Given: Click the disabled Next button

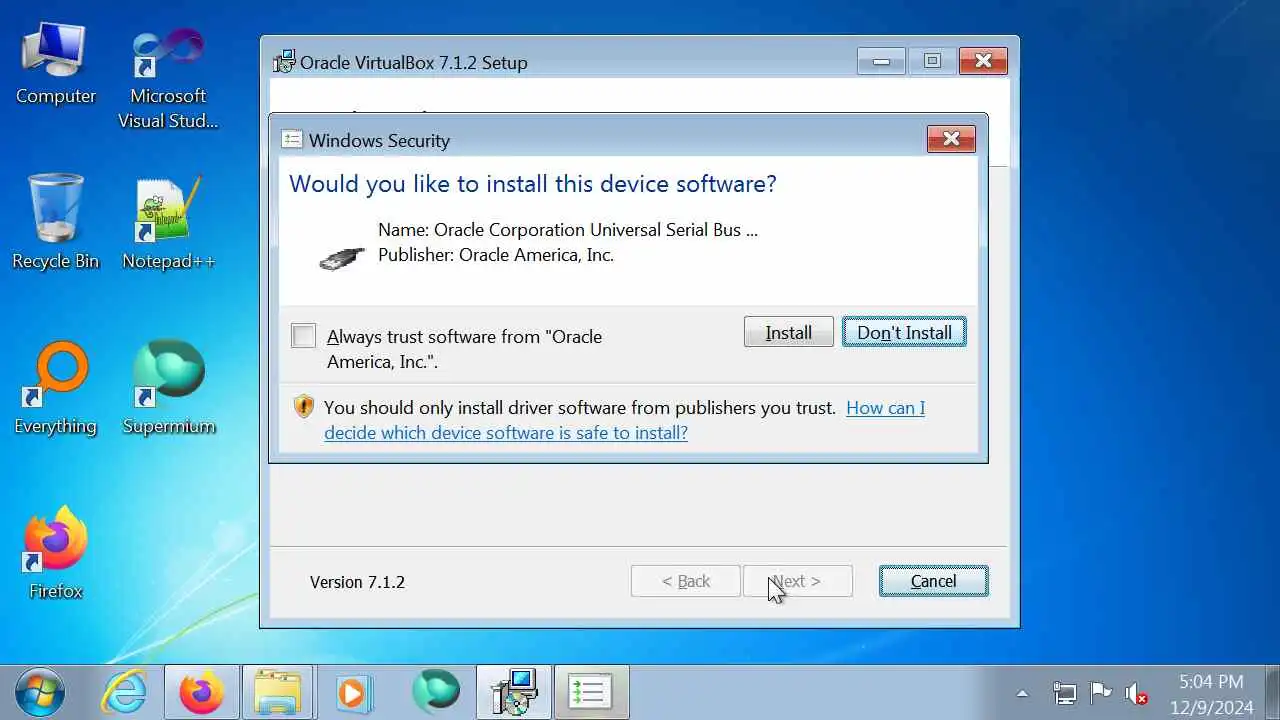Looking at the screenshot, I should click(798, 581).
